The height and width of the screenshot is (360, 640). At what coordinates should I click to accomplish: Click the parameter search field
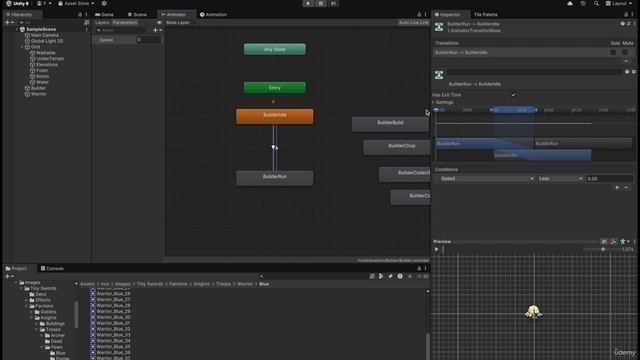121,30
